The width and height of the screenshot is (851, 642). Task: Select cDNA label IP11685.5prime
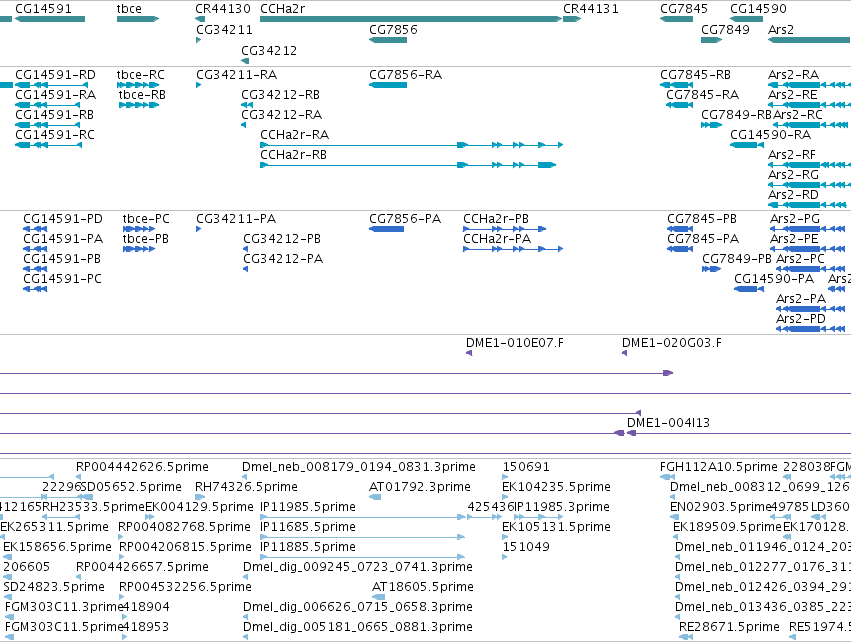308,527
